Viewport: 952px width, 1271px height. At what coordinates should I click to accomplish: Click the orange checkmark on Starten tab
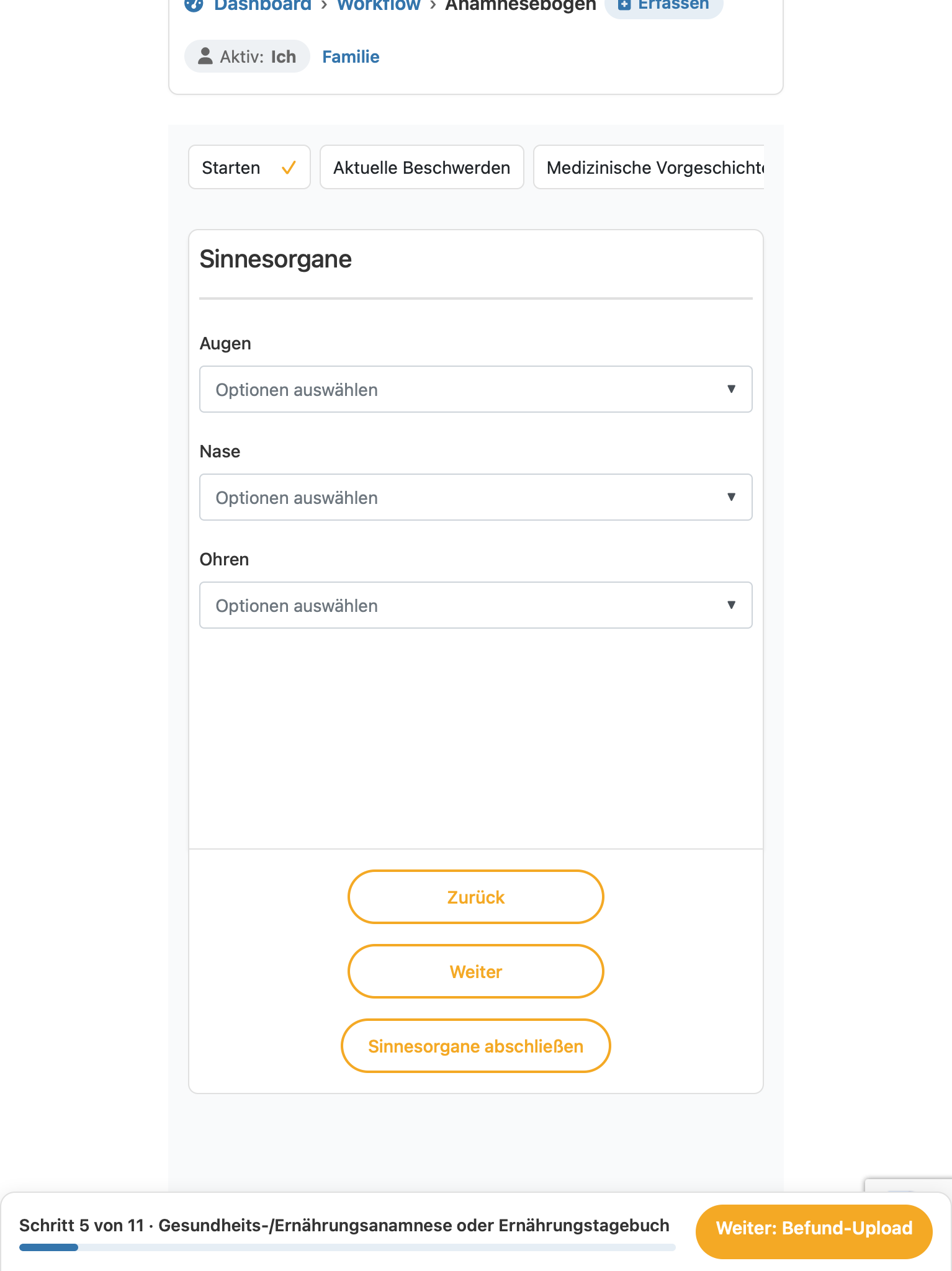(x=289, y=168)
